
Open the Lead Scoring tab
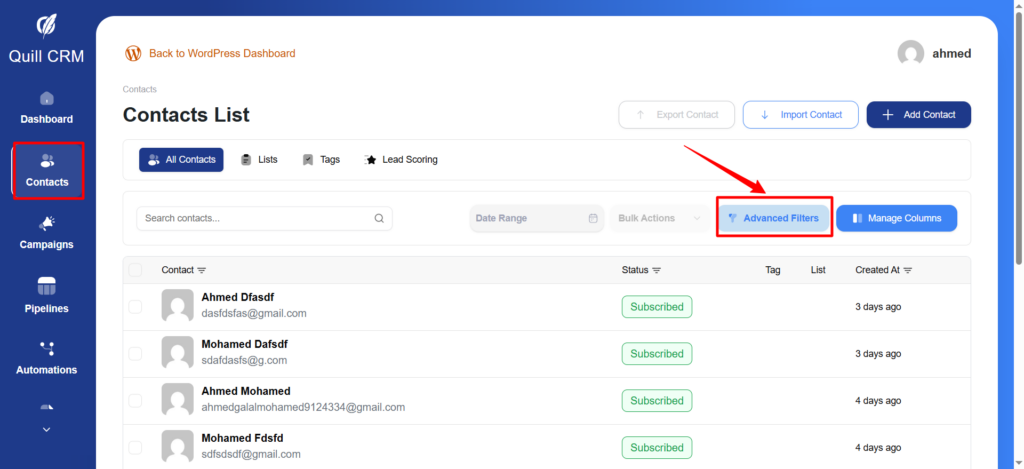coord(401,160)
